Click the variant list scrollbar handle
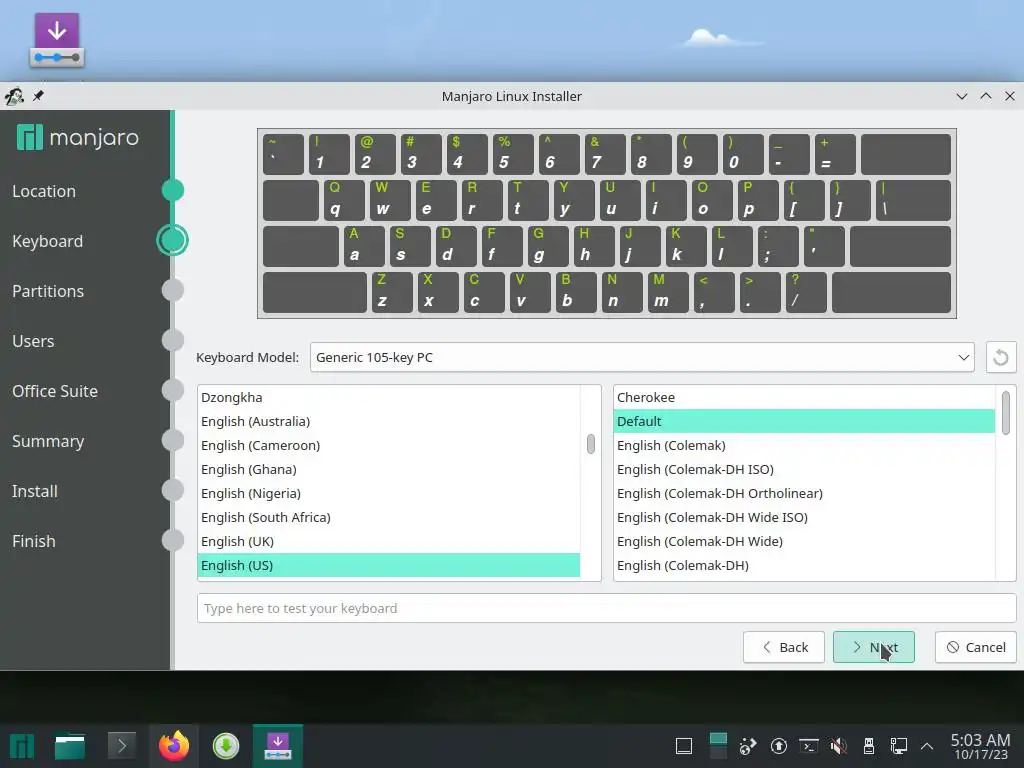The image size is (1024, 768). pos(1006,412)
